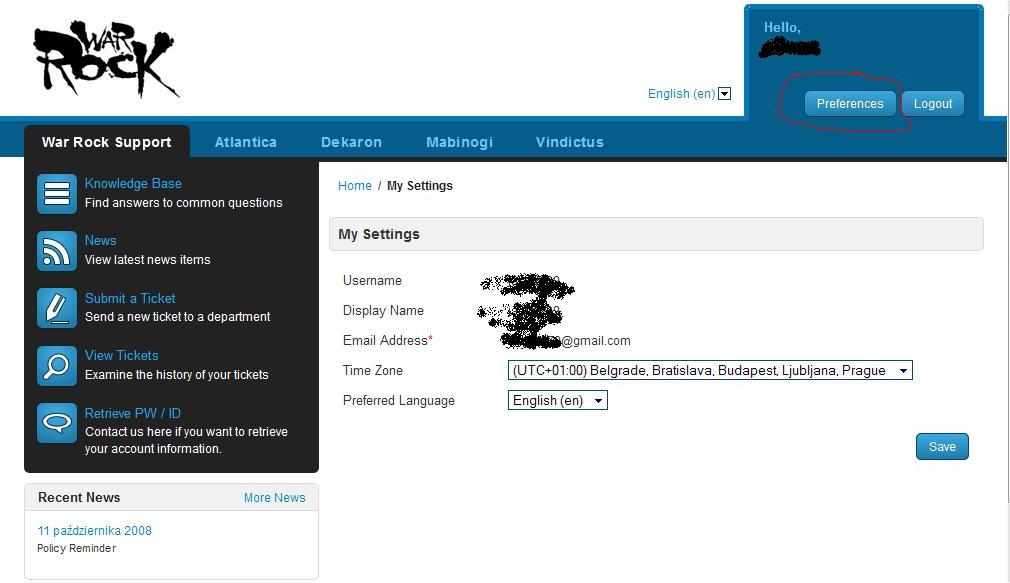Click the My Settings breadcrumb text

point(420,186)
